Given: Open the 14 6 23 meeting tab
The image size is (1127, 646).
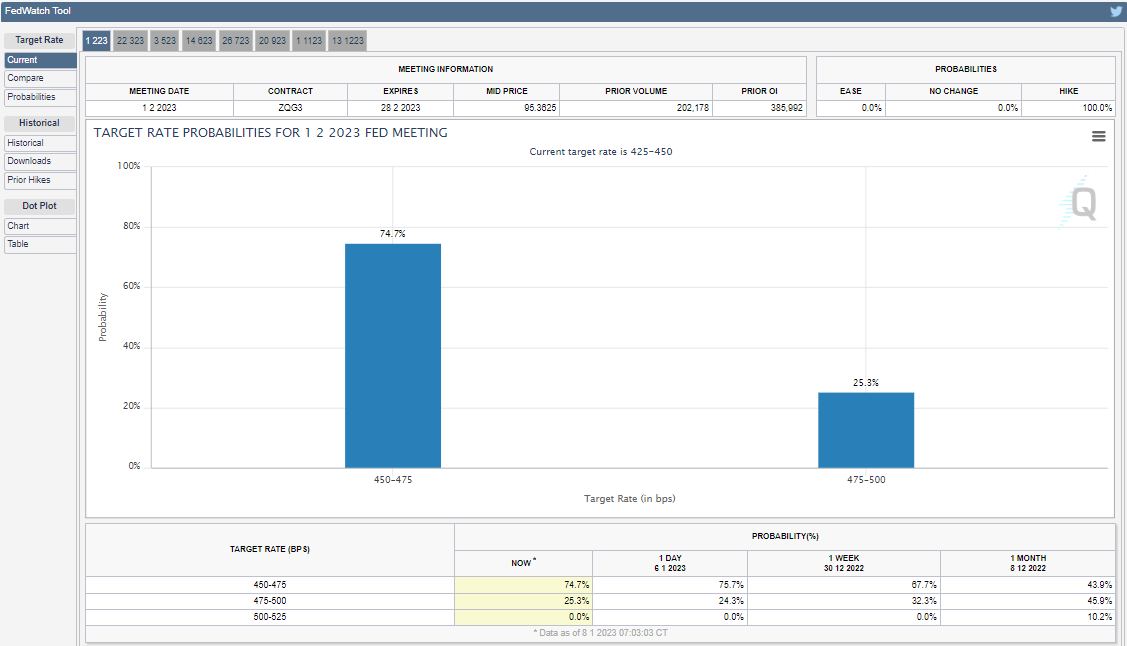Looking at the screenshot, I should 199,41.
